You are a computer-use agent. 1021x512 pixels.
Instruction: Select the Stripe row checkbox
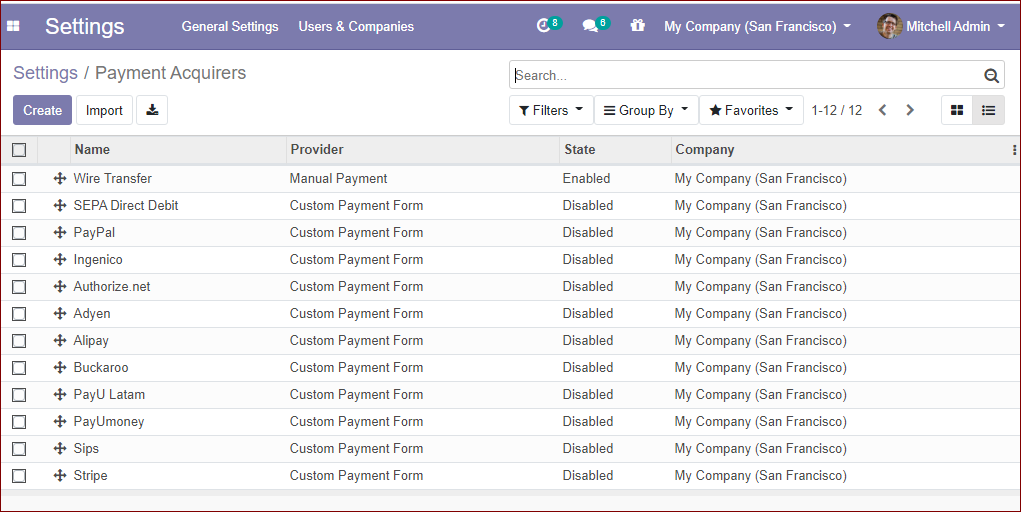point(19,476)
